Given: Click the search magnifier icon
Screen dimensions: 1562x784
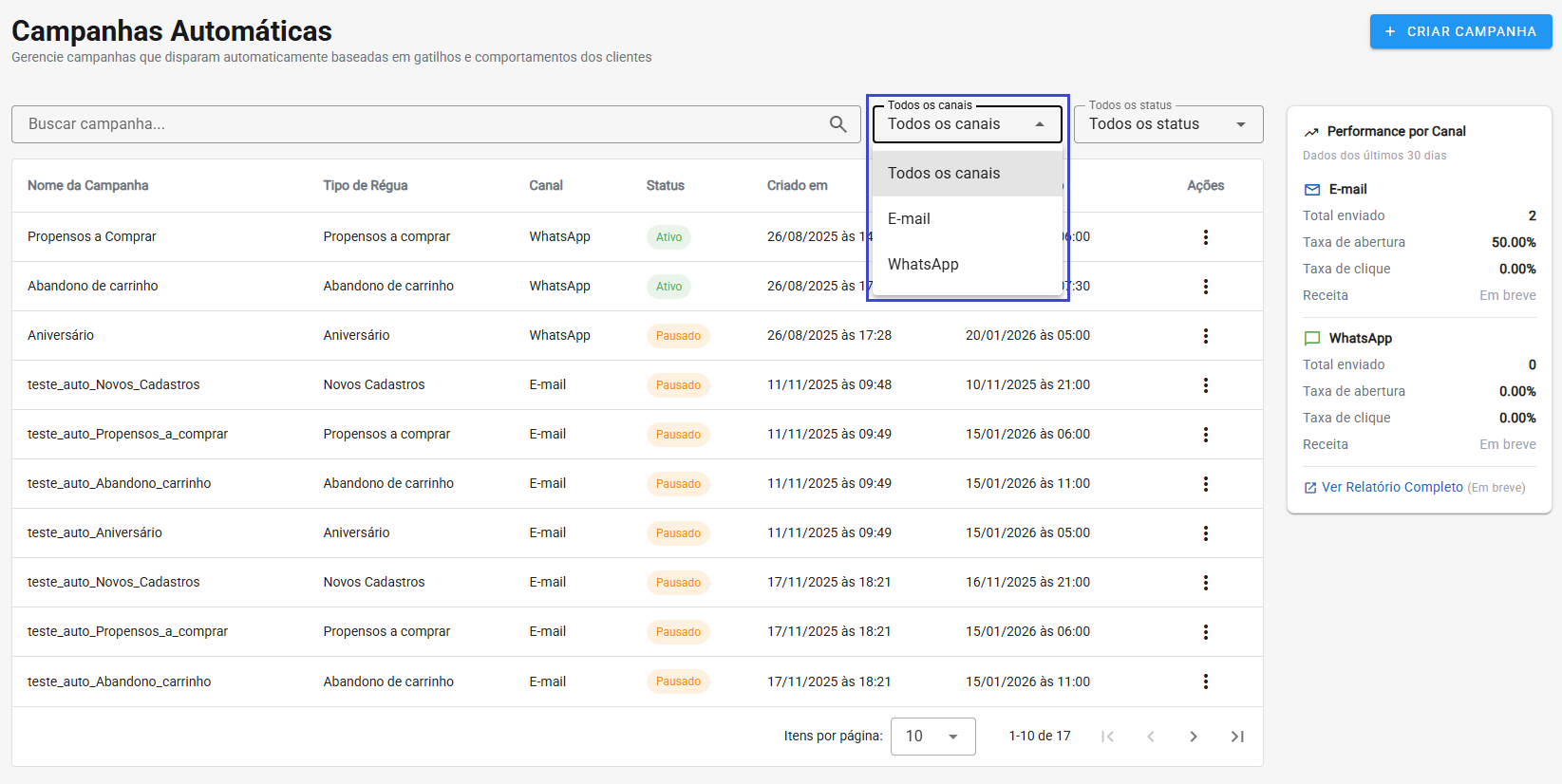Looking at the screenshot, I should [837, 124].
